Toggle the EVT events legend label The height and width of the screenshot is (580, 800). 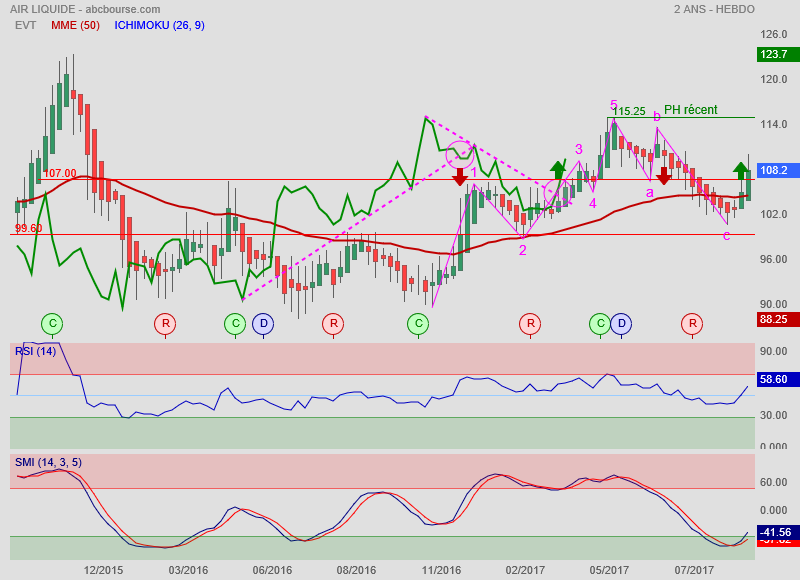[27, 24]
